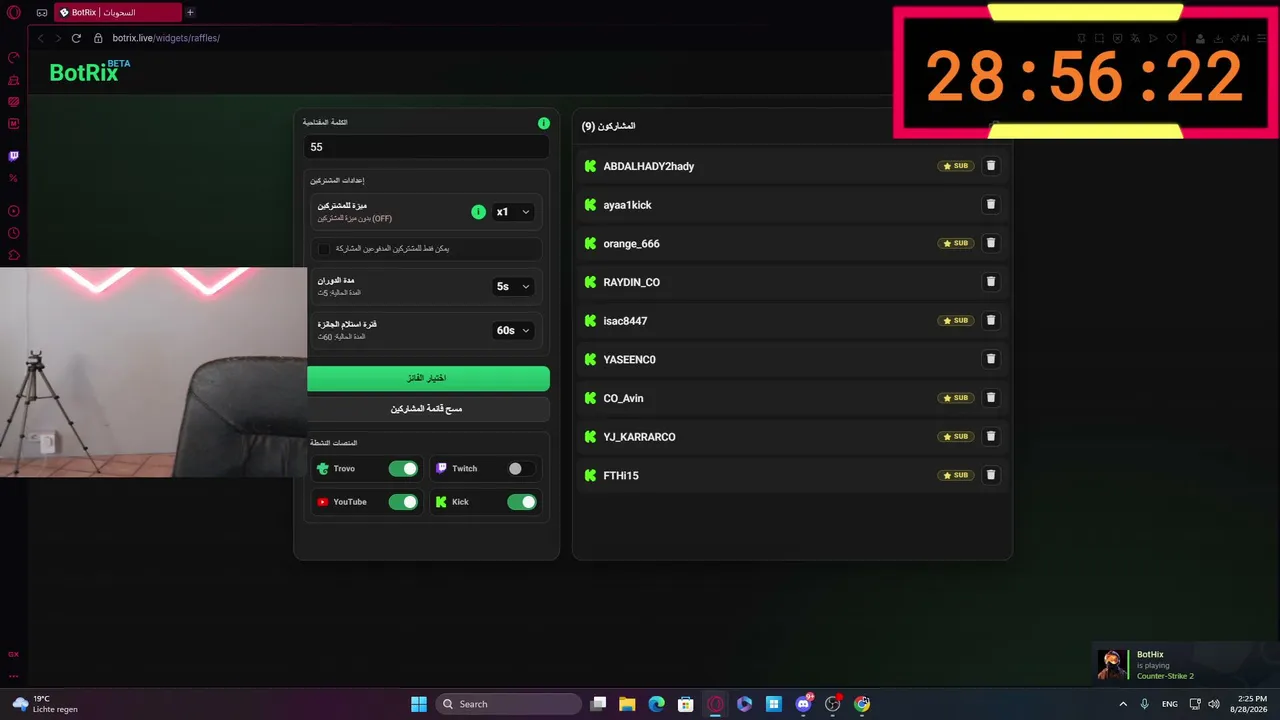This screenshot has height=720, width=1280.
Task: Click SUB badge on FTHI15 row
Action: coord(956,475)
